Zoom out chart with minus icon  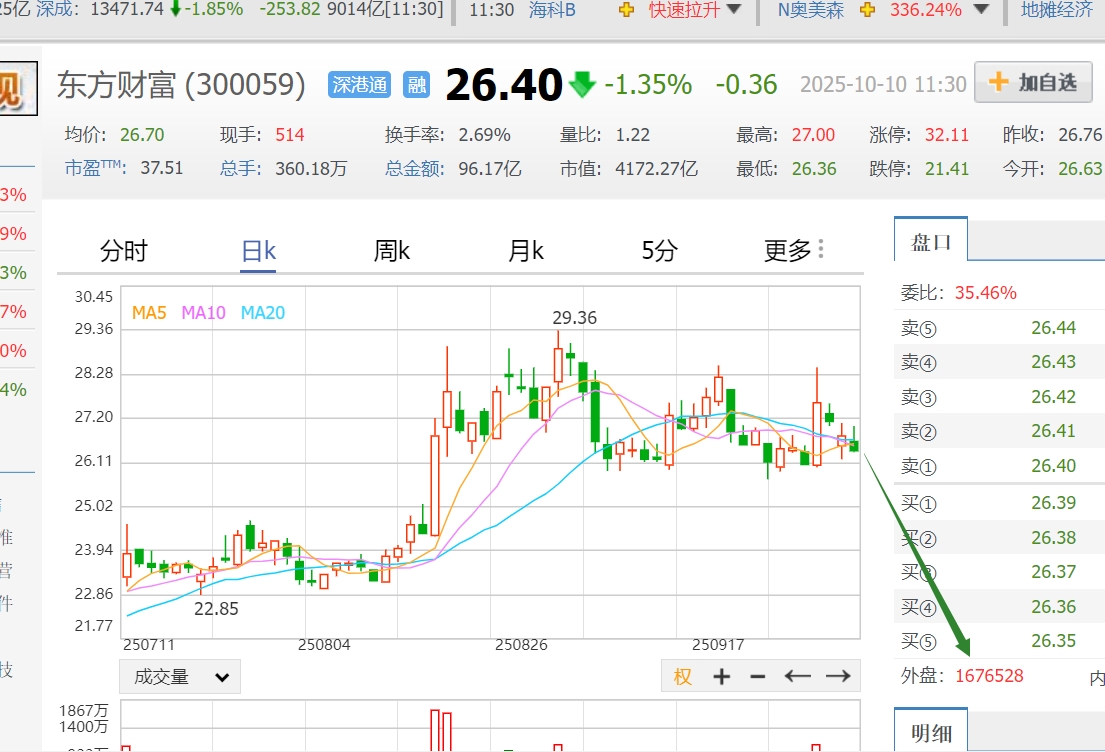pyautogui.click(x=758, y=677)
